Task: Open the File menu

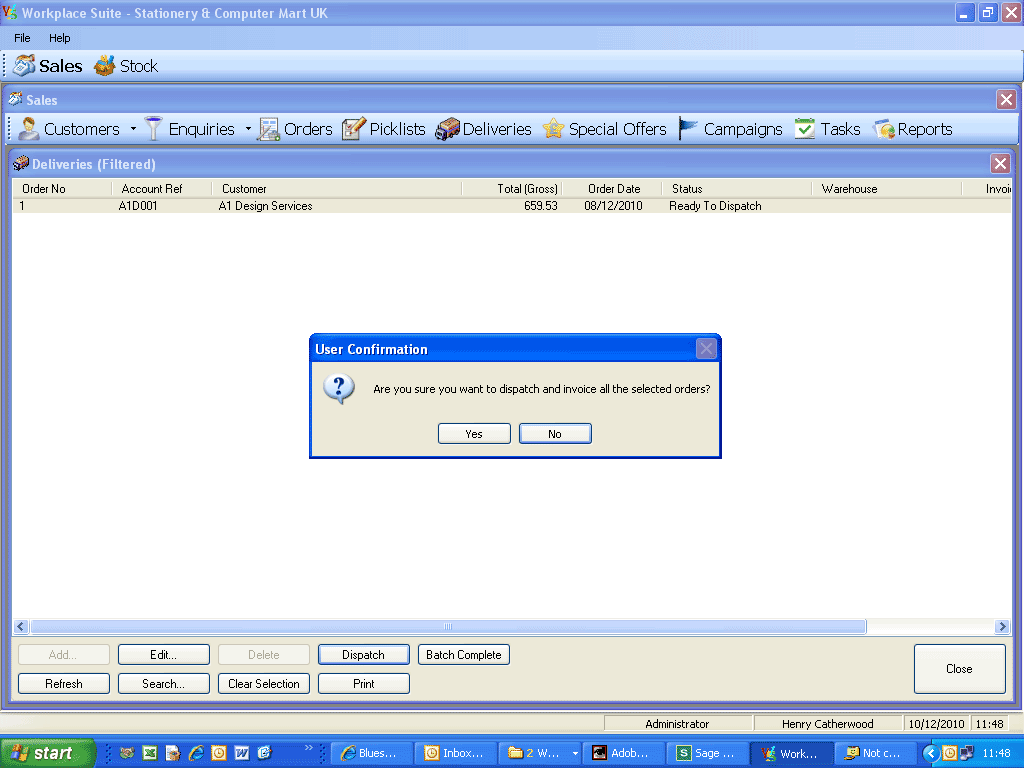Action: [22, 38]
